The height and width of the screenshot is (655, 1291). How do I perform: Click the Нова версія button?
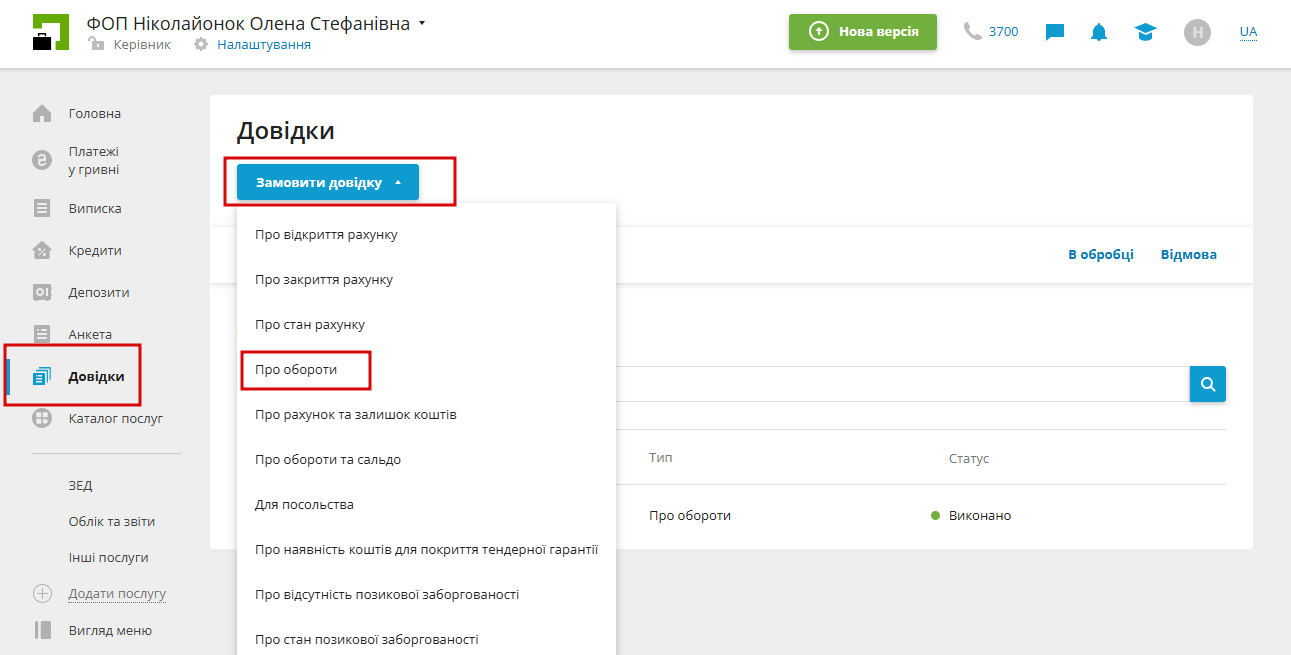[862, 32]
